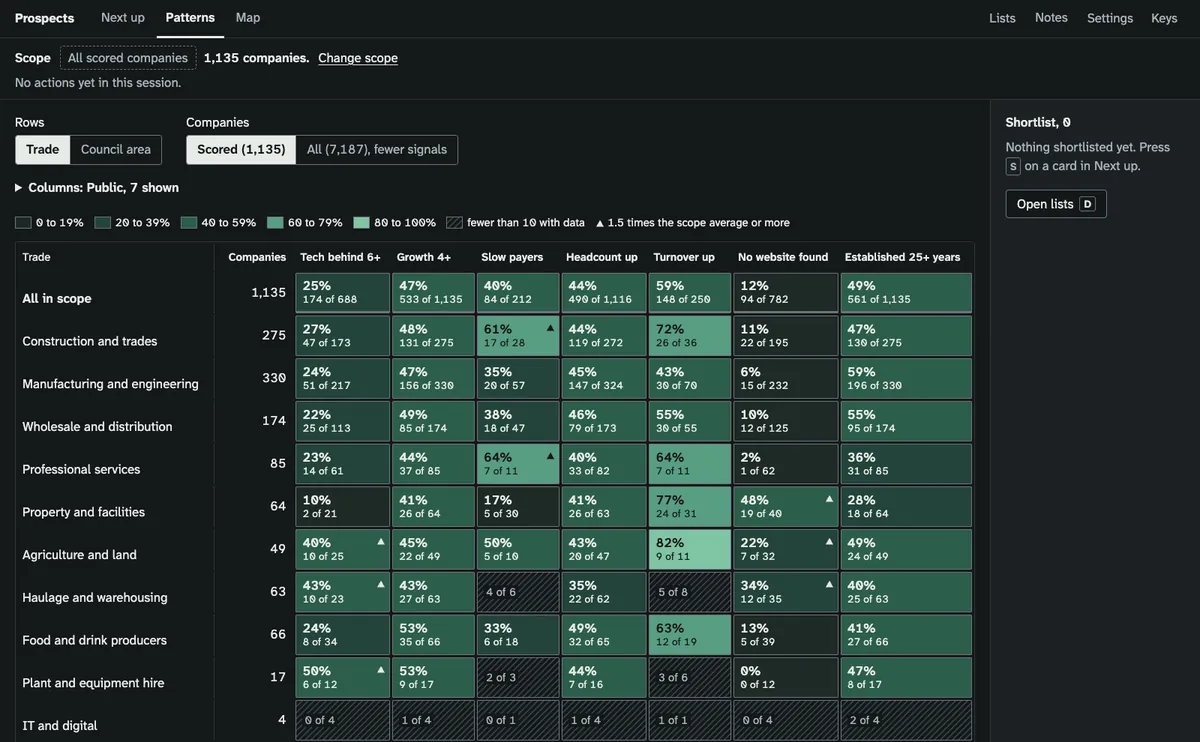Click the Headcount up column header
The height and width of the screenshot is (742, 1200).
pos(602,257)
